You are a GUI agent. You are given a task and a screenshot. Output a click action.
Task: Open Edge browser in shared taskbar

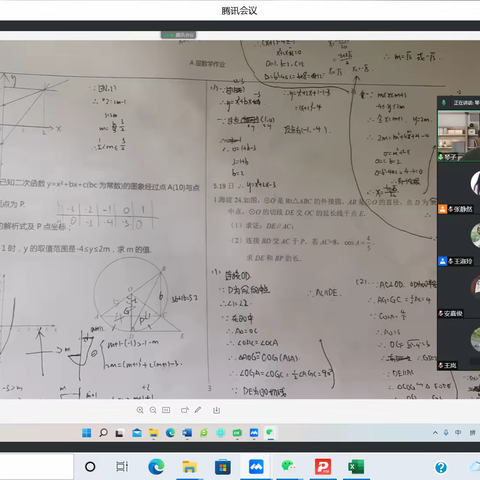(x=170, y=433)
